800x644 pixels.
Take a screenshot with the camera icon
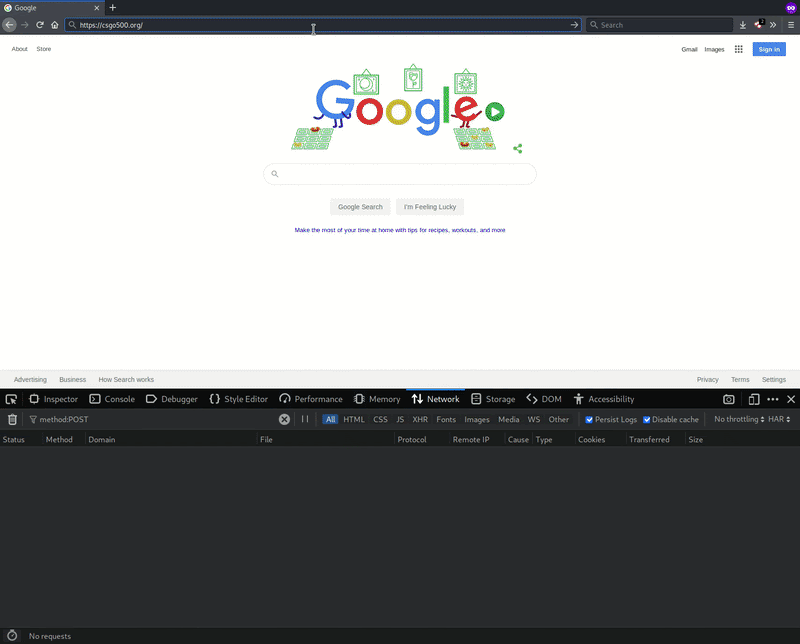tap(729, 399)
